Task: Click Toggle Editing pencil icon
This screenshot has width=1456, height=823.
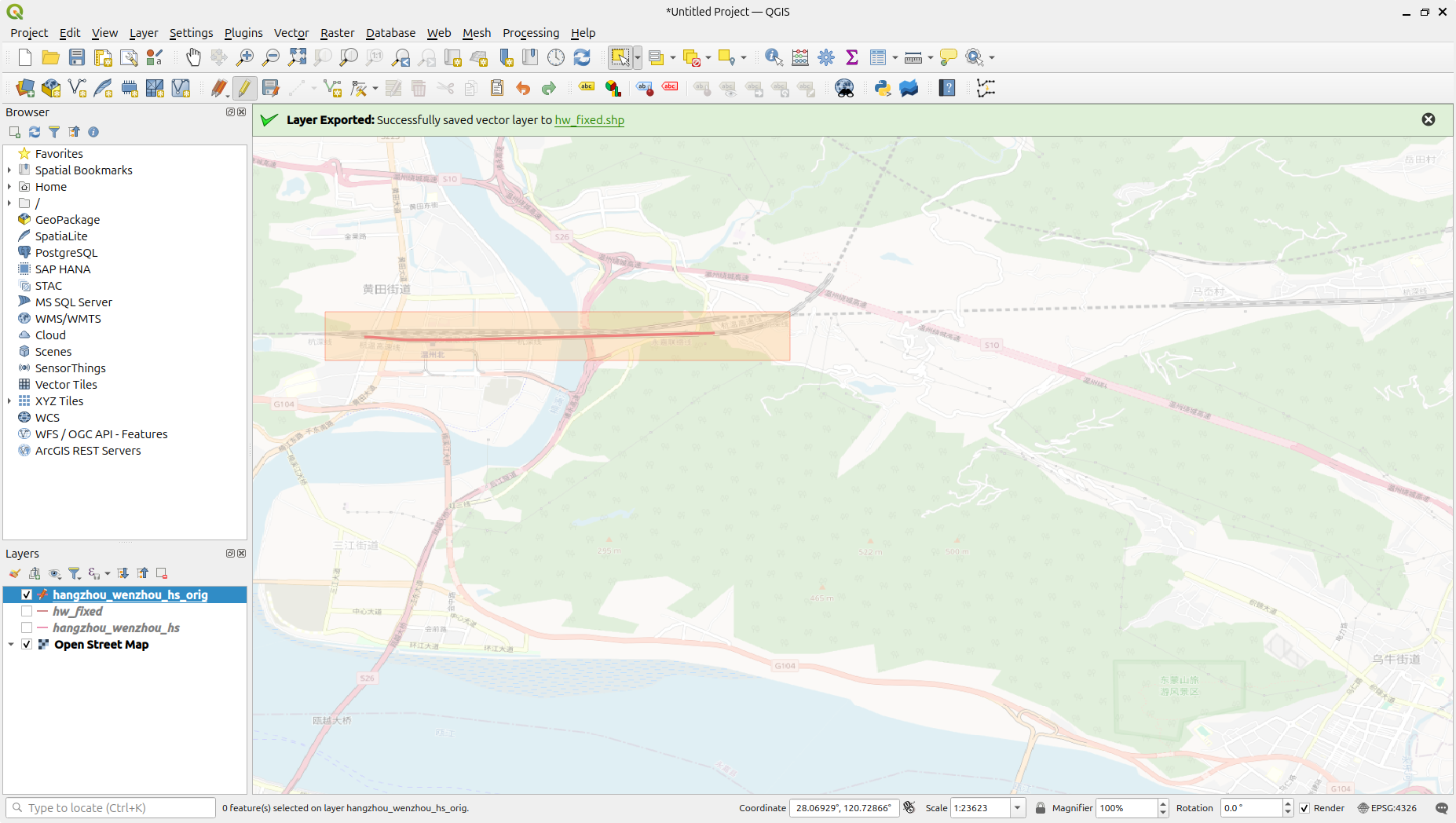Action: click(244, 88)
